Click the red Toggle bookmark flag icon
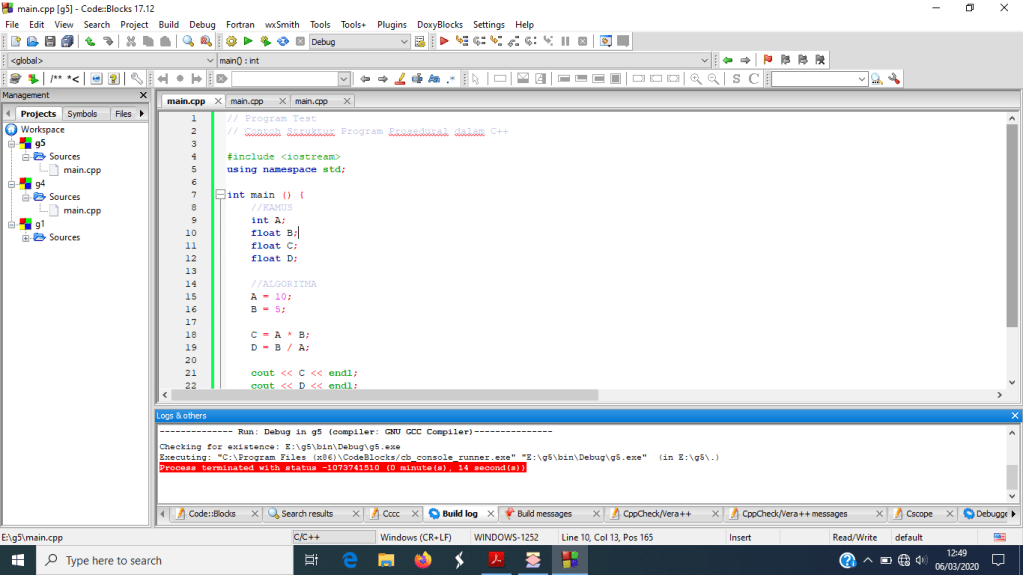Screen dimensions: 1023x575 768,60
